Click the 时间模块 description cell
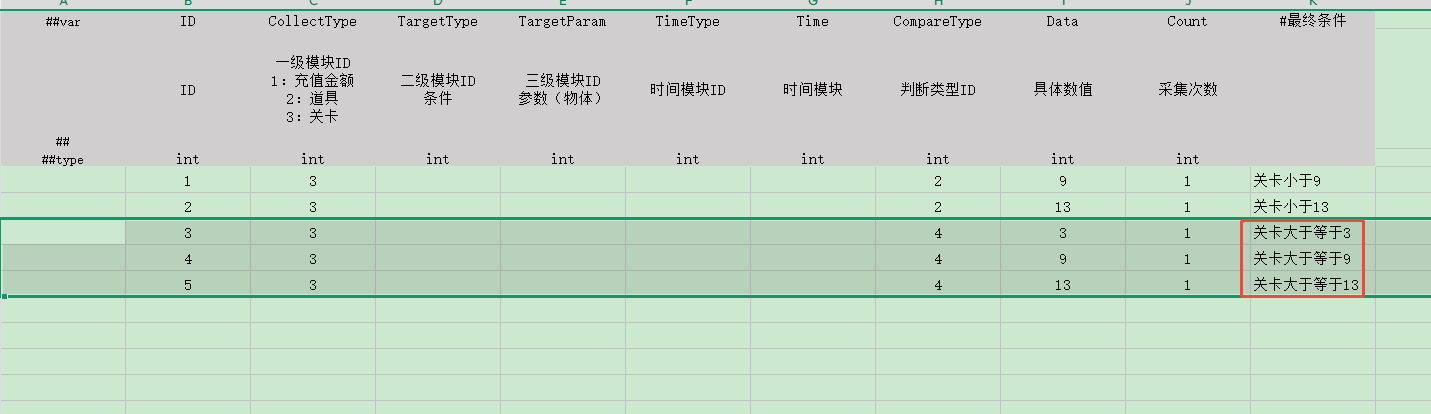 (812, 90)
